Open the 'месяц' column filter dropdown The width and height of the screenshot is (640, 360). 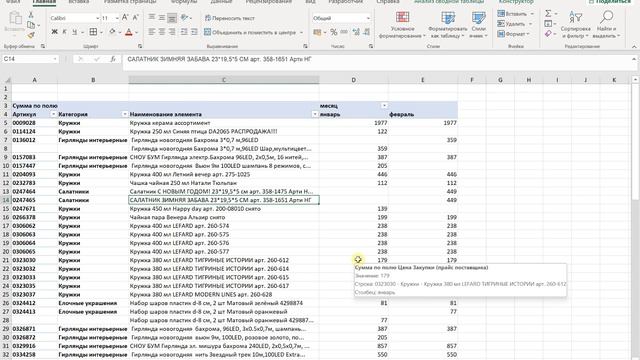coord(384,106)
